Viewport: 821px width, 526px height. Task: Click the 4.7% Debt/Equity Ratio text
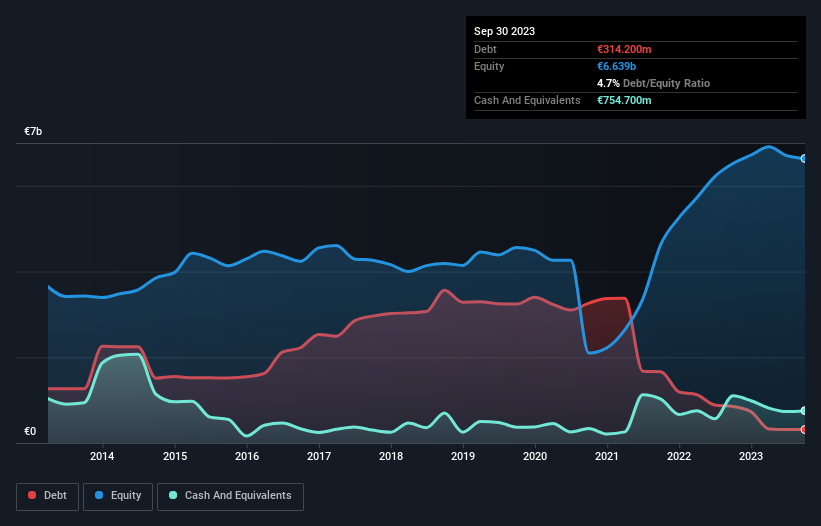(x=653, y=83)
